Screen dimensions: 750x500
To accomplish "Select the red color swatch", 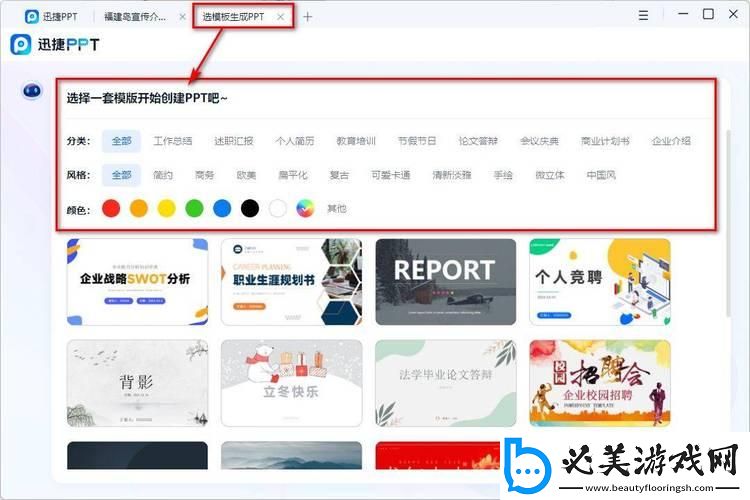I will 111,209.
